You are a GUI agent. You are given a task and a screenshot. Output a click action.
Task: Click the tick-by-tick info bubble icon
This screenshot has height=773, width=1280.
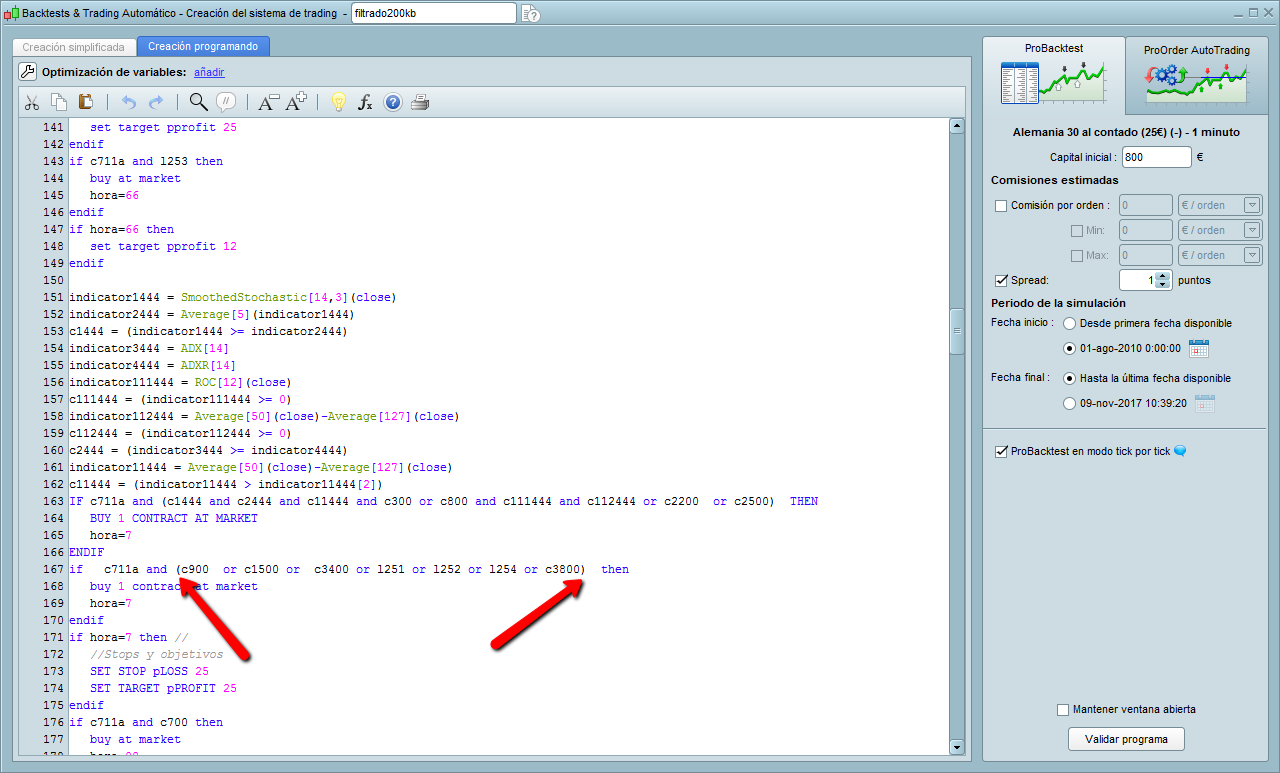pyautogui.click(x=1180, y=451)
